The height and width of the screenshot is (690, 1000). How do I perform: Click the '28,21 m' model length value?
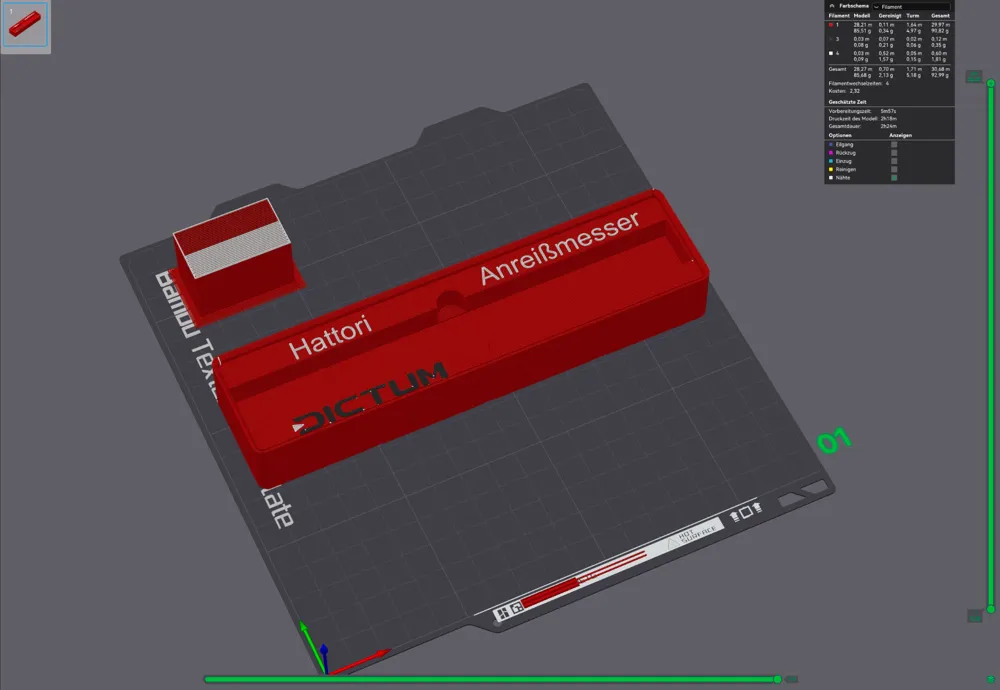coord(862,25)
